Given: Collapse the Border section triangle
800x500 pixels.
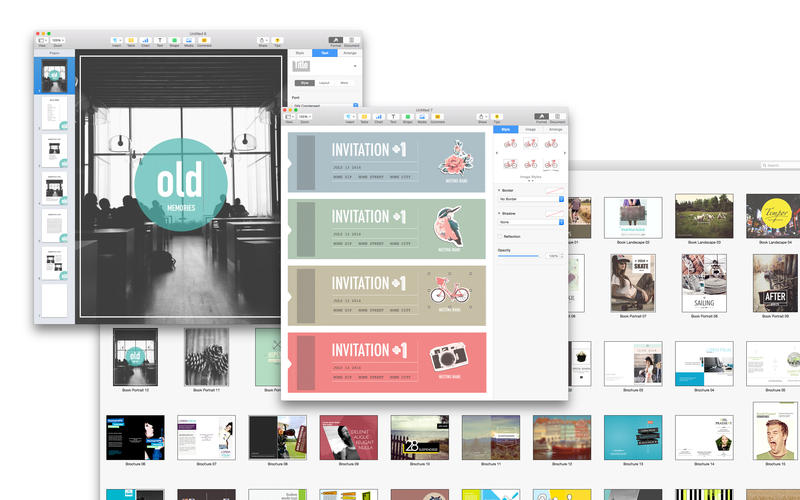Looking at the screenshot, I should 499,190.
